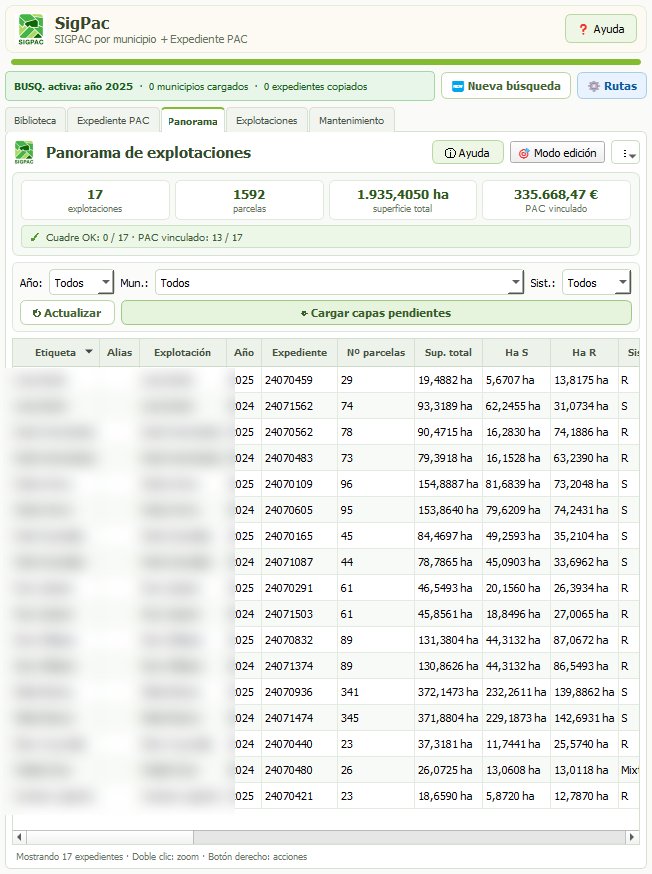652x874 pixels.
Task: Sort by the Etiqueta column header
Action: pyautogui.click(x=56, y=352)
